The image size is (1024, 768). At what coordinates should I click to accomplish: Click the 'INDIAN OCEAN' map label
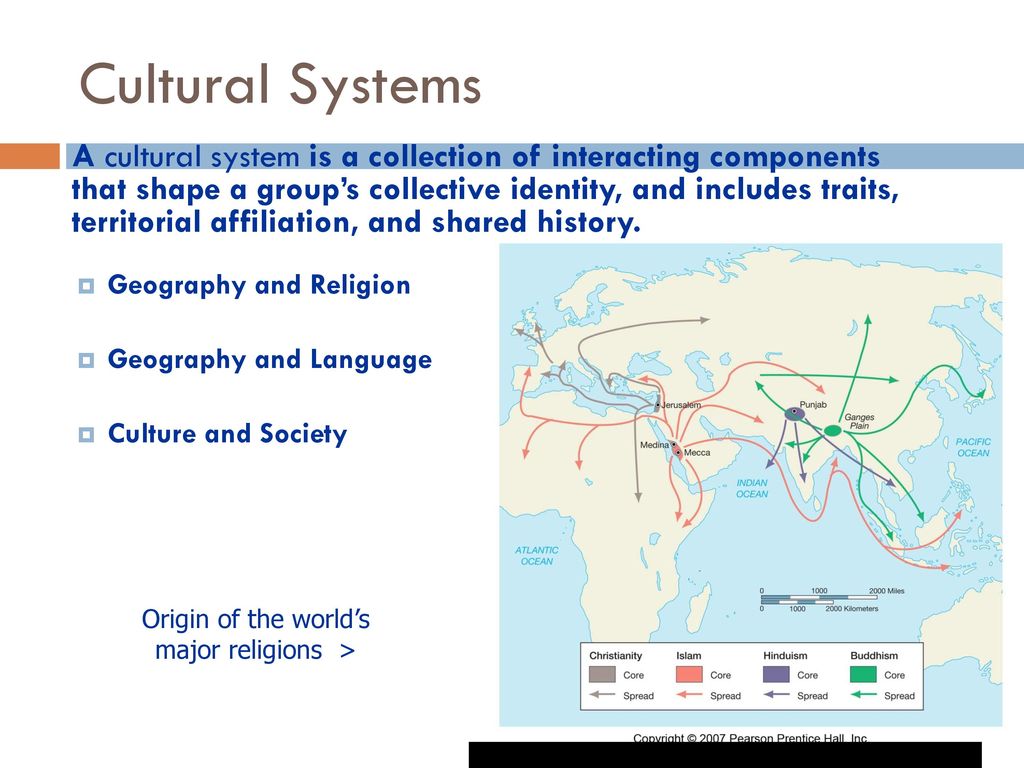(752, 488)
